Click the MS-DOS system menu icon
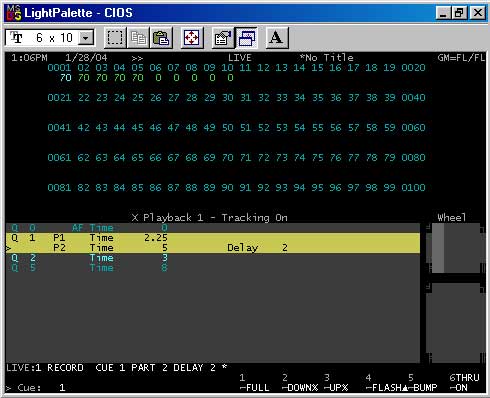This screenshot has height=398, width=490. (x=14, y=13)
